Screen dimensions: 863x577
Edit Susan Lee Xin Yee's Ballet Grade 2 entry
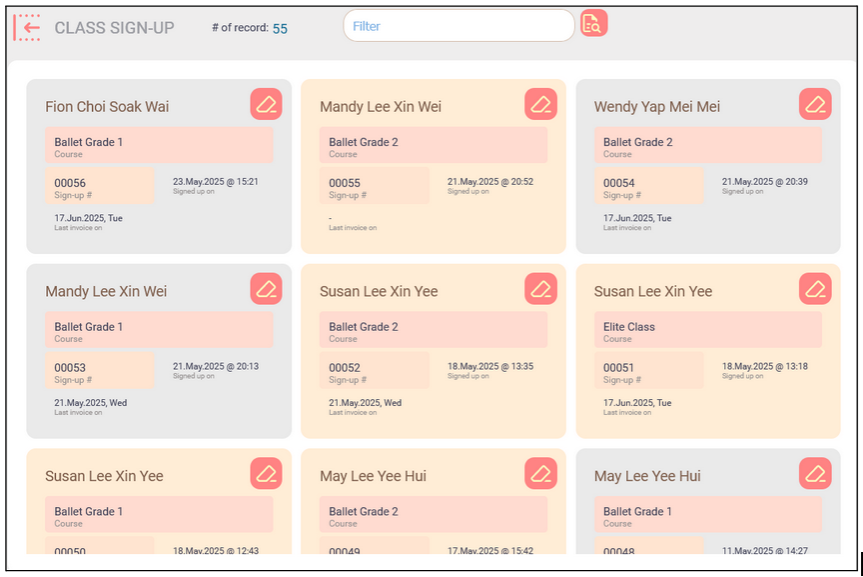point(540,288)
